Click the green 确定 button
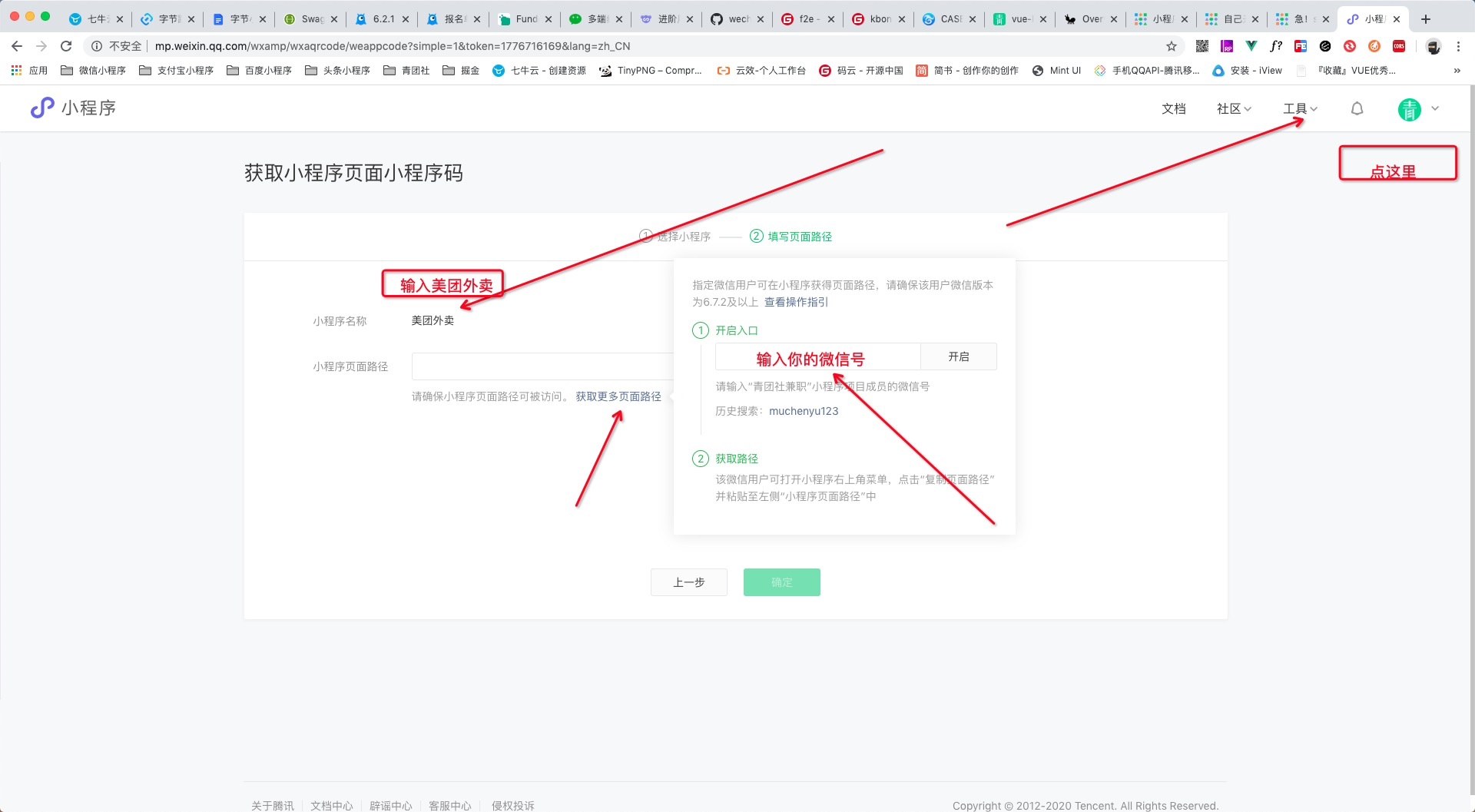This screenshot has height=812, width=1475. [x=782, y=582]
